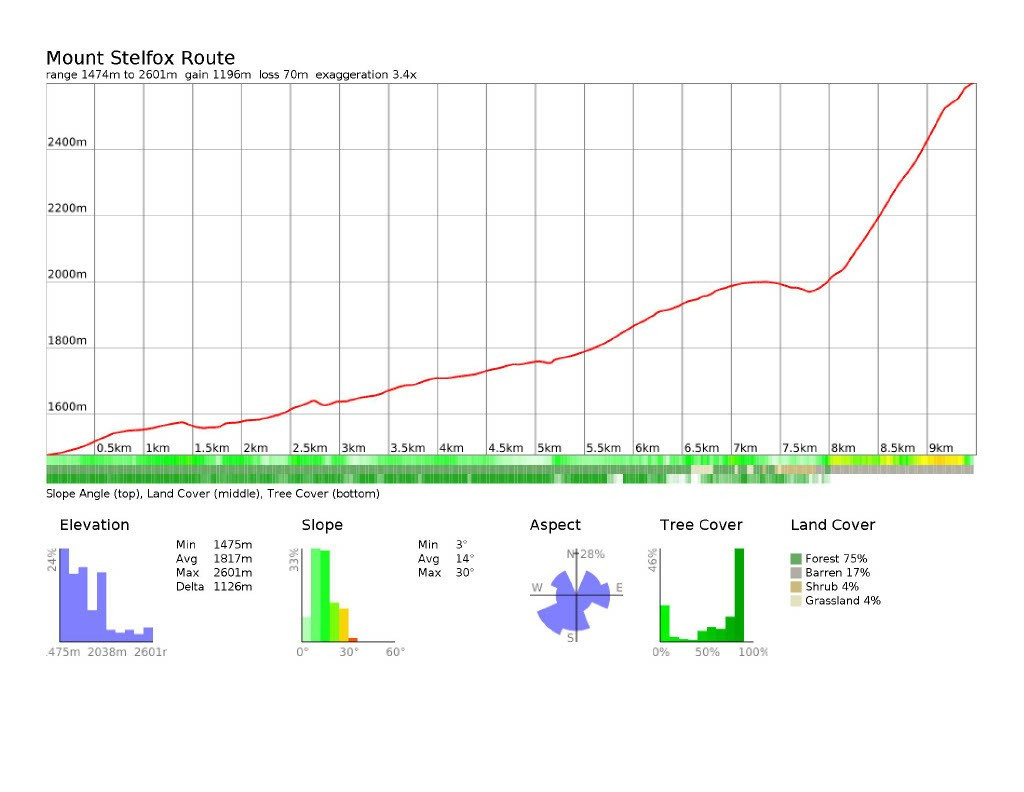Image resolution: width=1024 pixels, height=792 pixels.
Task: Click the 2400m elevation axis label
Action: [x=67, y=143]
